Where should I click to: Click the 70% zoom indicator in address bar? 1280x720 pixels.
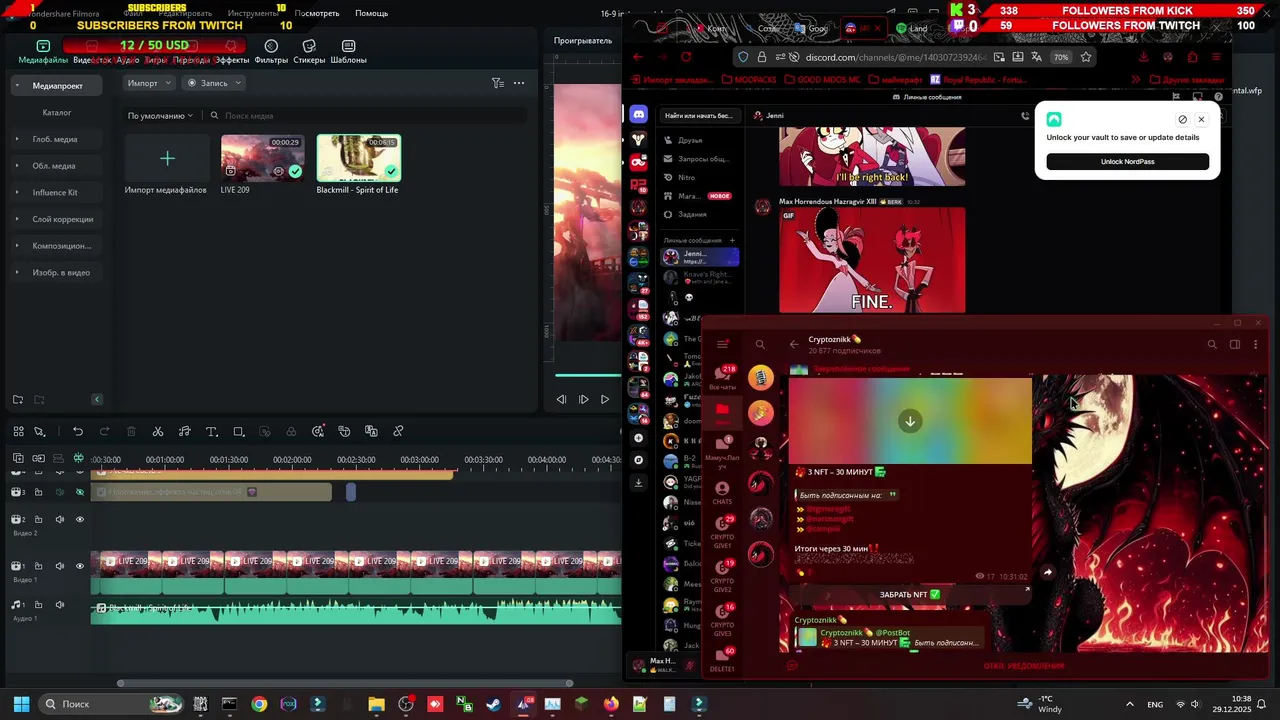(x=1061, y=57)
